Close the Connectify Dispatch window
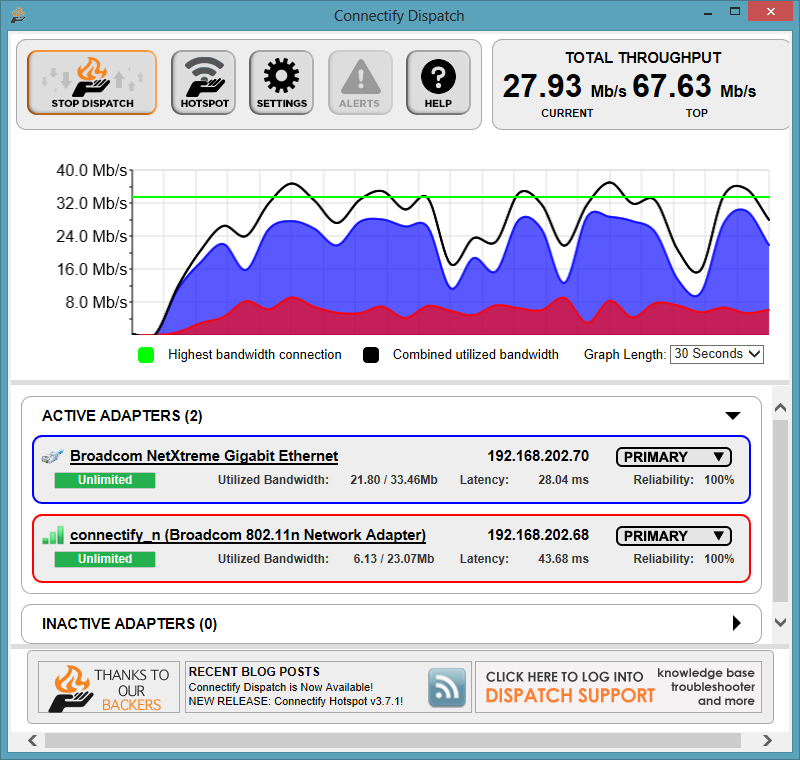Screen dimensions: 800x760 pos(770,11)
